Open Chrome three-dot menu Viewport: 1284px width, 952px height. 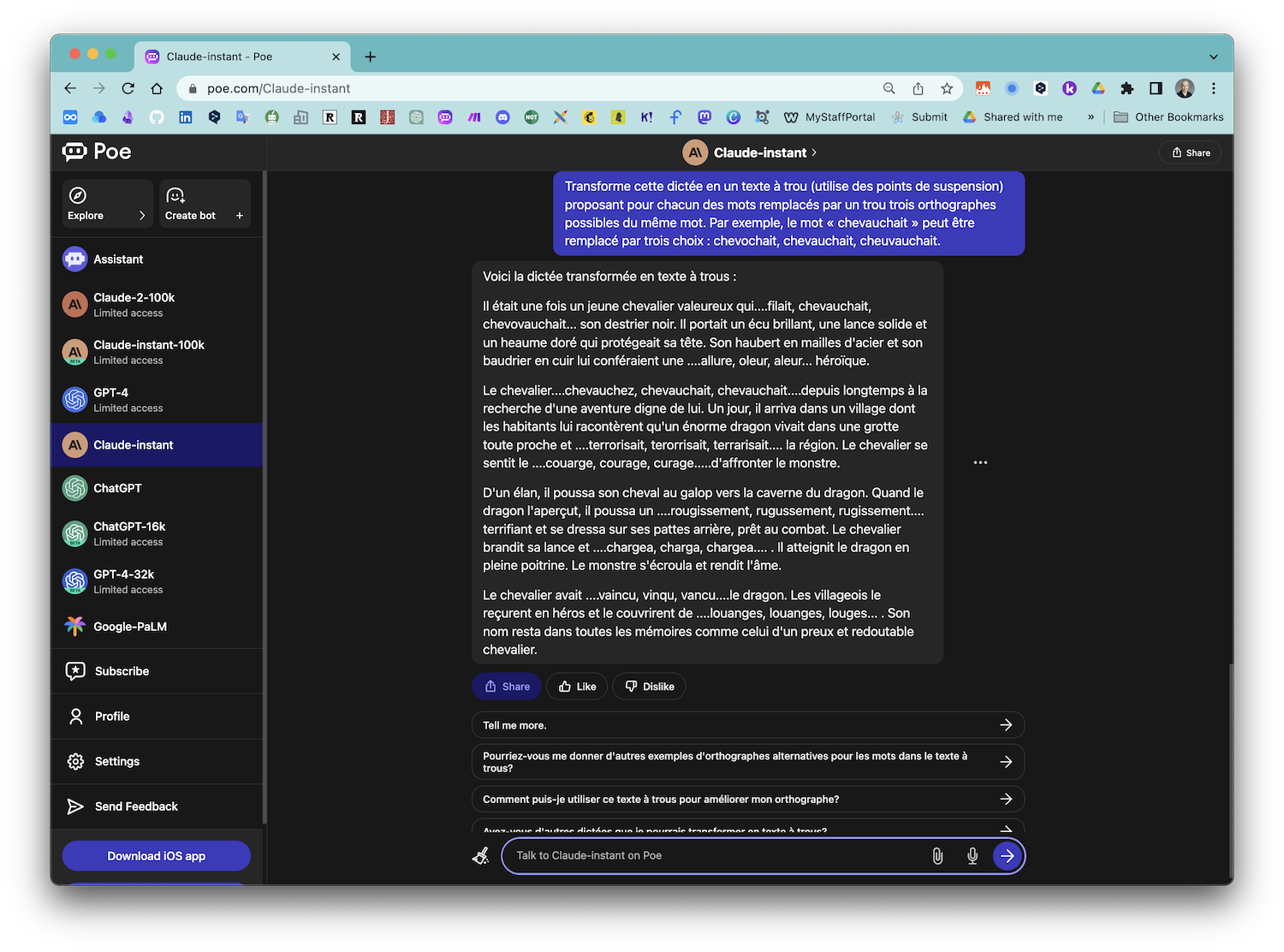point(1214,88)
